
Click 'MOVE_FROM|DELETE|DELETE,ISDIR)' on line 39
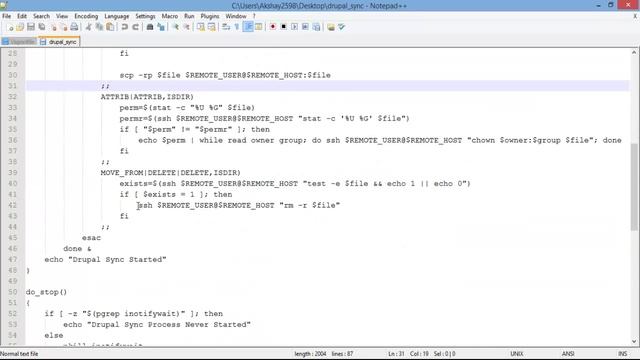click(x=171, y=173)
